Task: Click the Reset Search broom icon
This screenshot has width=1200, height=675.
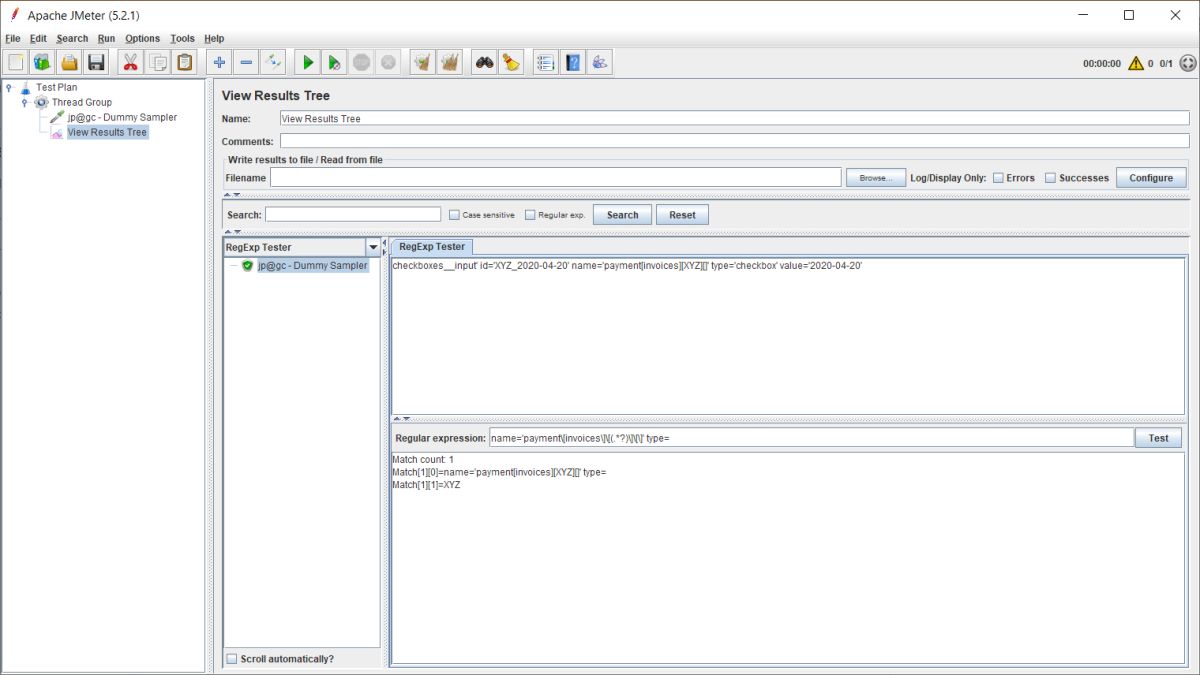Action: 511,63
